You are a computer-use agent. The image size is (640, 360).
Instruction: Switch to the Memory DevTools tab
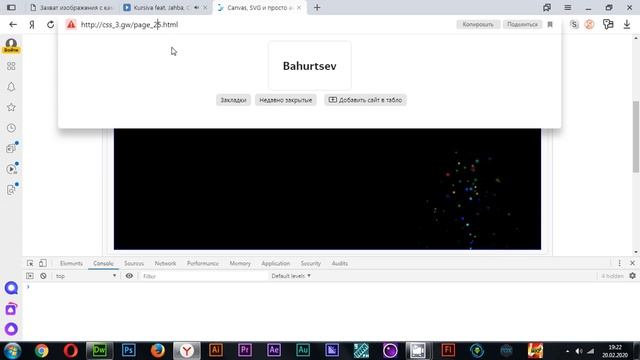[240, 264]
